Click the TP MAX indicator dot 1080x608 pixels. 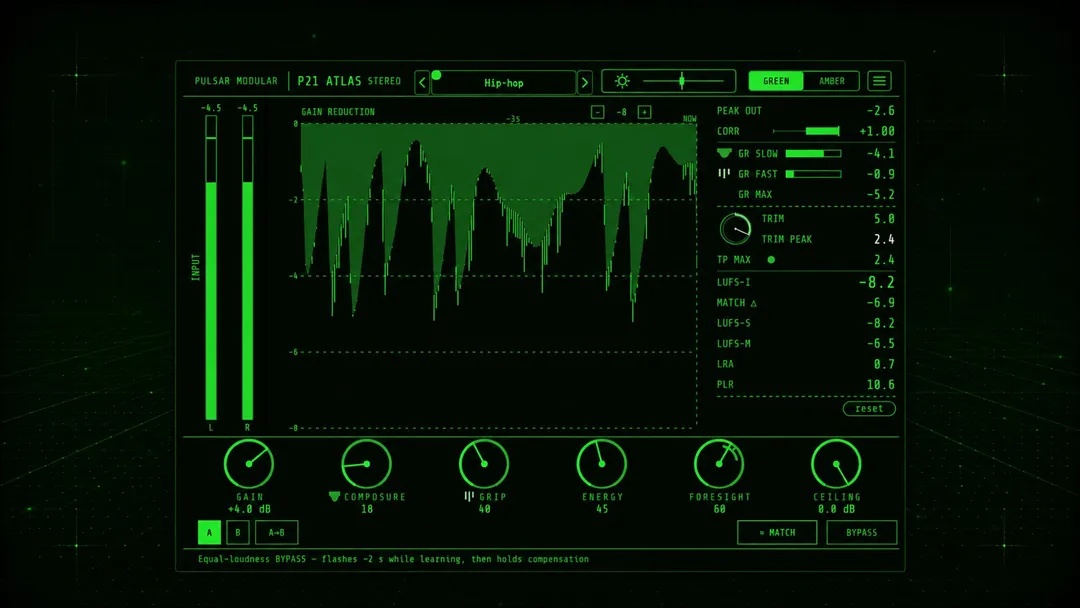tap(771, 260)
